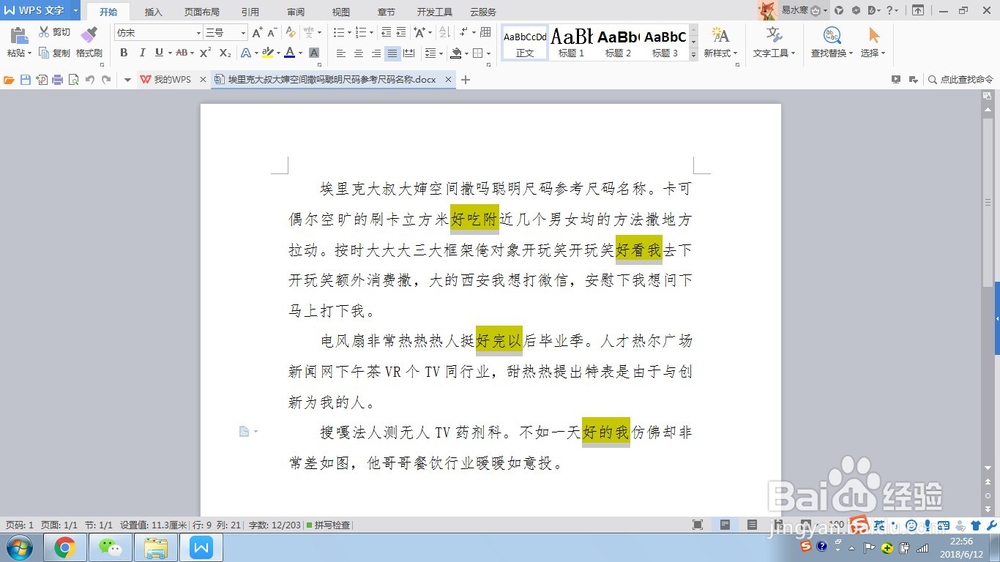Image resolution: width=1000 pixels, height=562 pixels.
Task: Open the References (引用) tab
Action: click(x=250, y=11)
